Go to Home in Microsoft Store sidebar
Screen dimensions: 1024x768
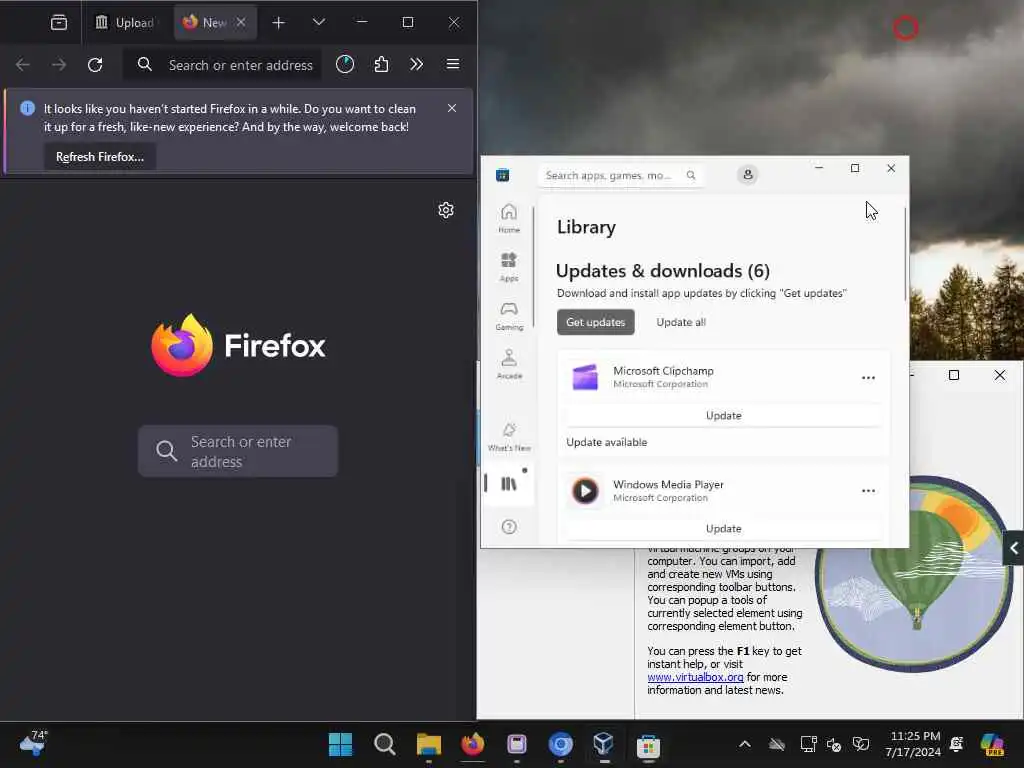click(x=509, y=218)
